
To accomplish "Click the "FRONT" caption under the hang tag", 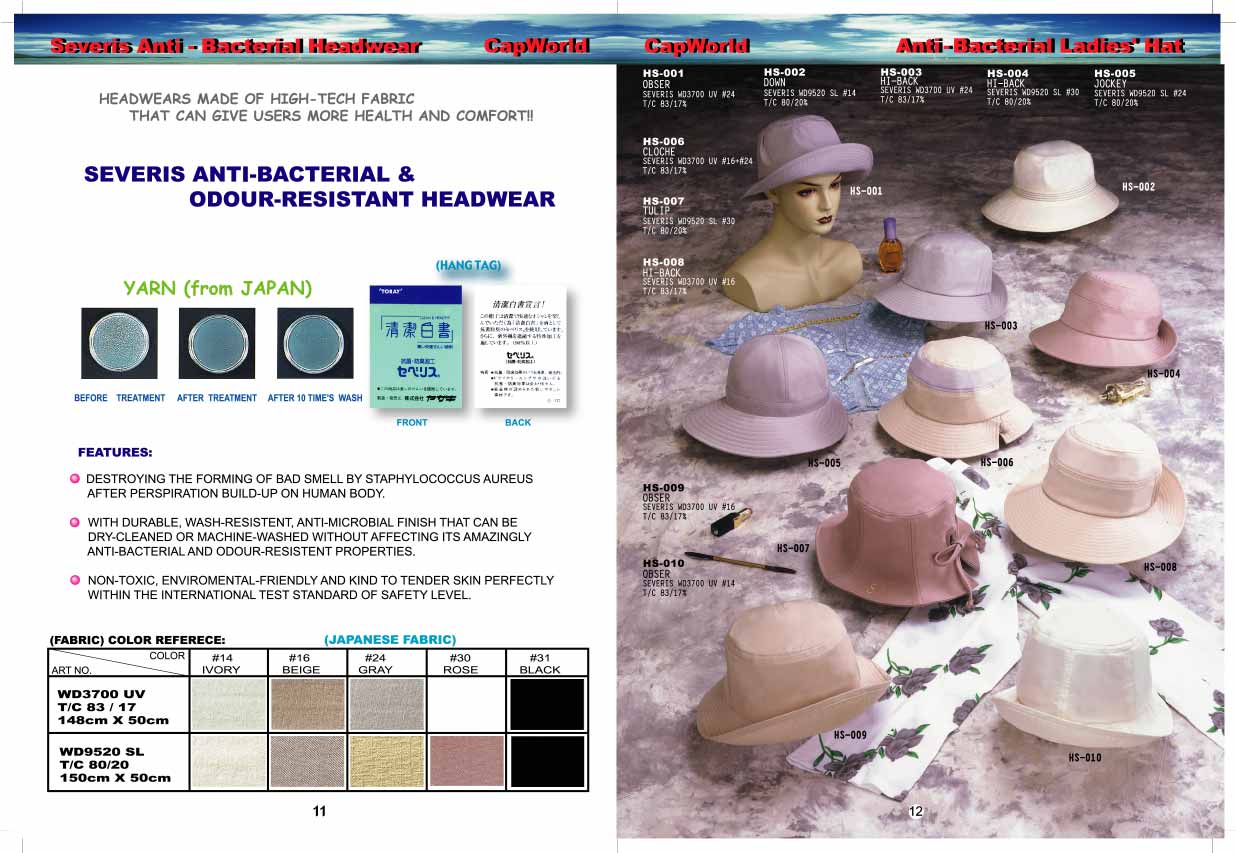I will coord(412,423).
